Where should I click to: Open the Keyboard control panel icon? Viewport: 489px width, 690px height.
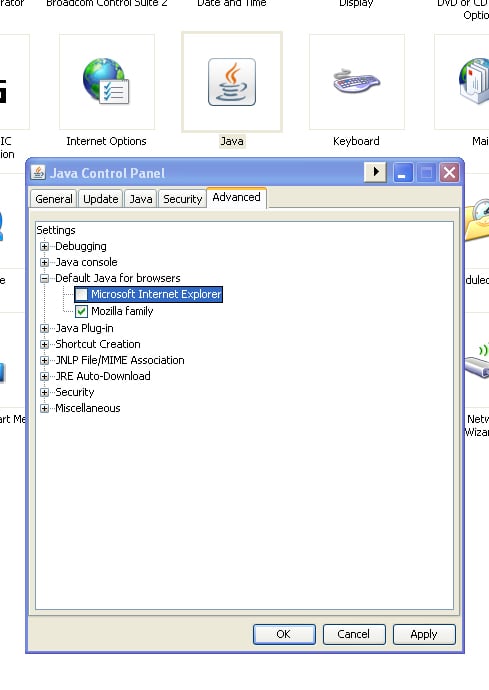pos(357,81)
